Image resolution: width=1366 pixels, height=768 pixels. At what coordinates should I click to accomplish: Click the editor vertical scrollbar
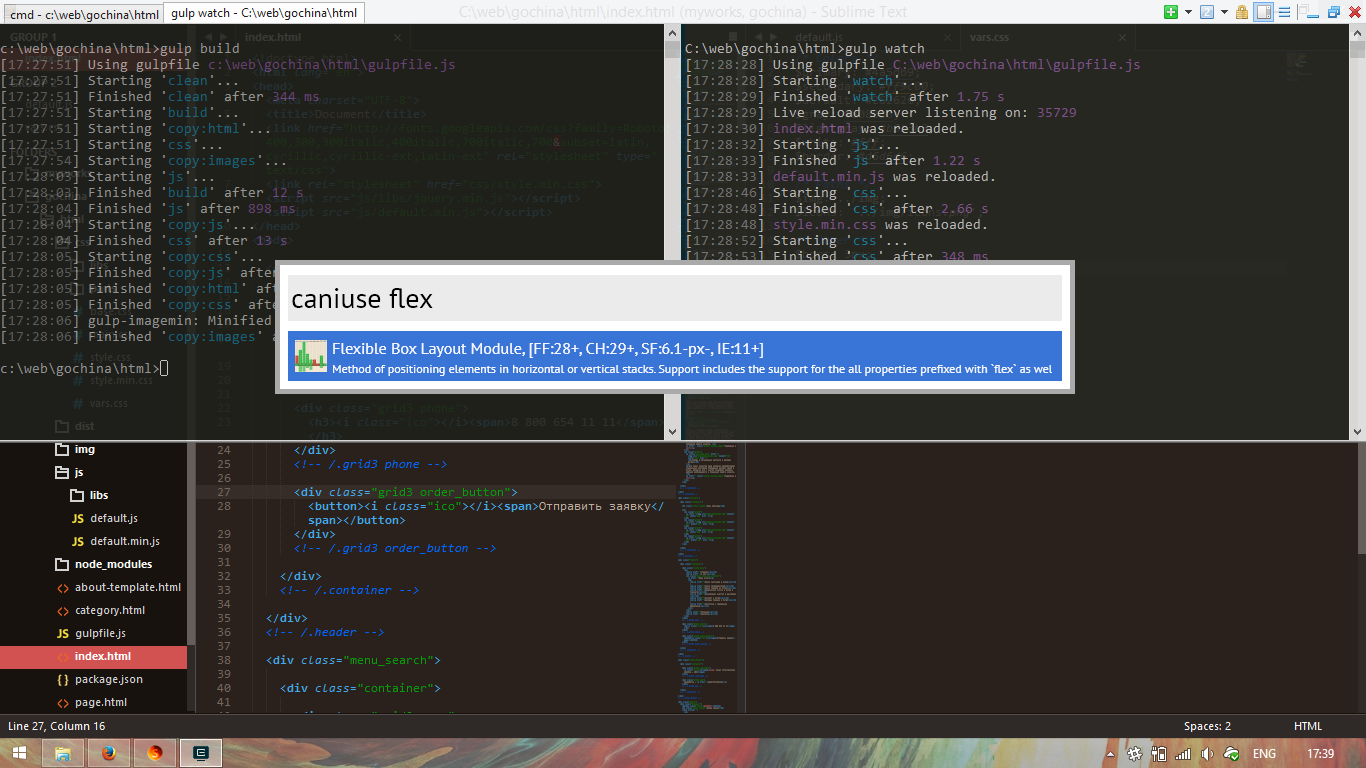click(1360, 498)
